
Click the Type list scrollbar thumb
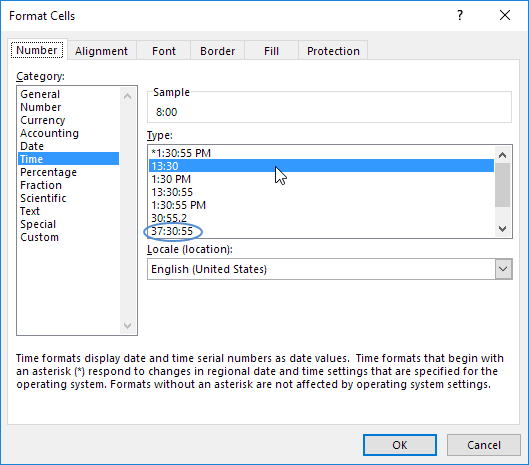tap(502, 185)
